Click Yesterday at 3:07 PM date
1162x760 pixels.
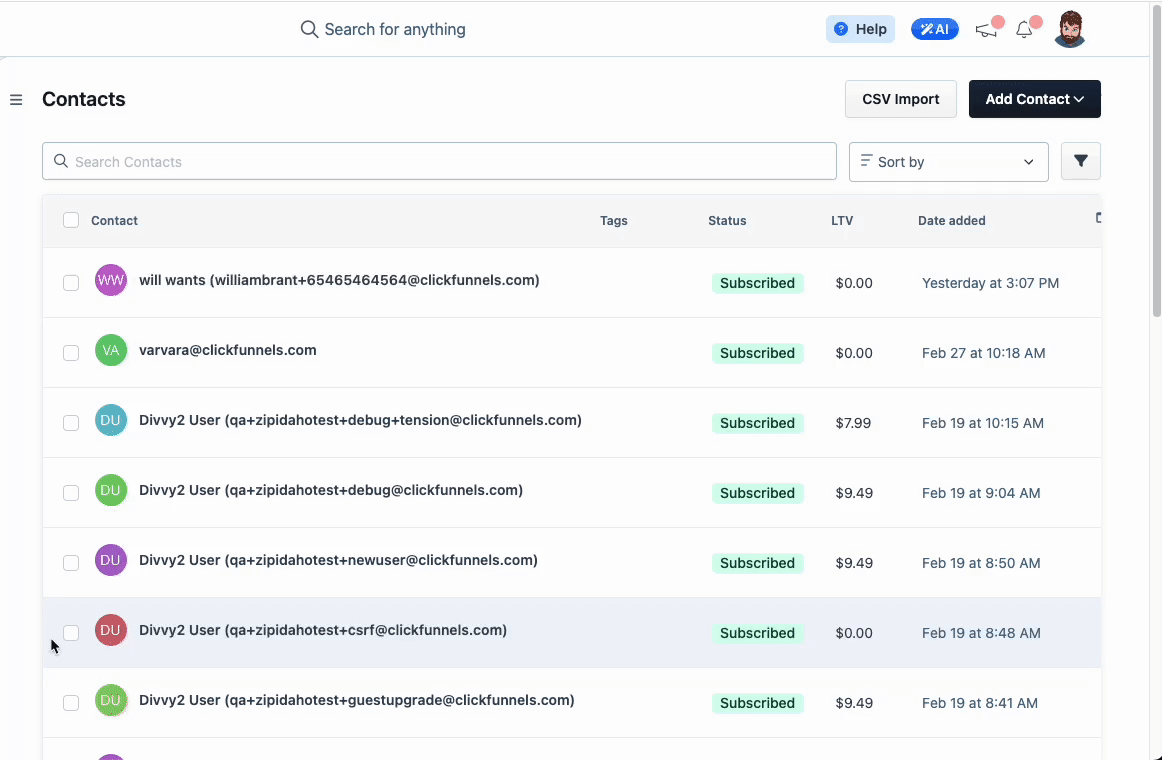pyautogui.click(x=990, y=283)
